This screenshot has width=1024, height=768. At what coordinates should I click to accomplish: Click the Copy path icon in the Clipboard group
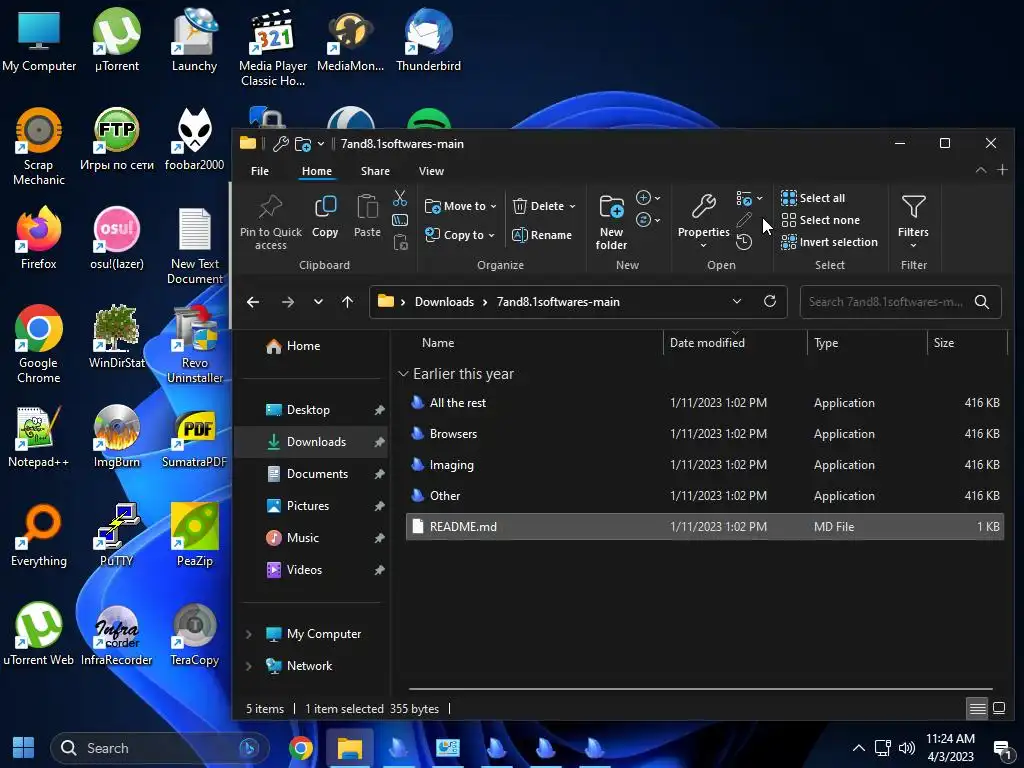pos(400,221)
